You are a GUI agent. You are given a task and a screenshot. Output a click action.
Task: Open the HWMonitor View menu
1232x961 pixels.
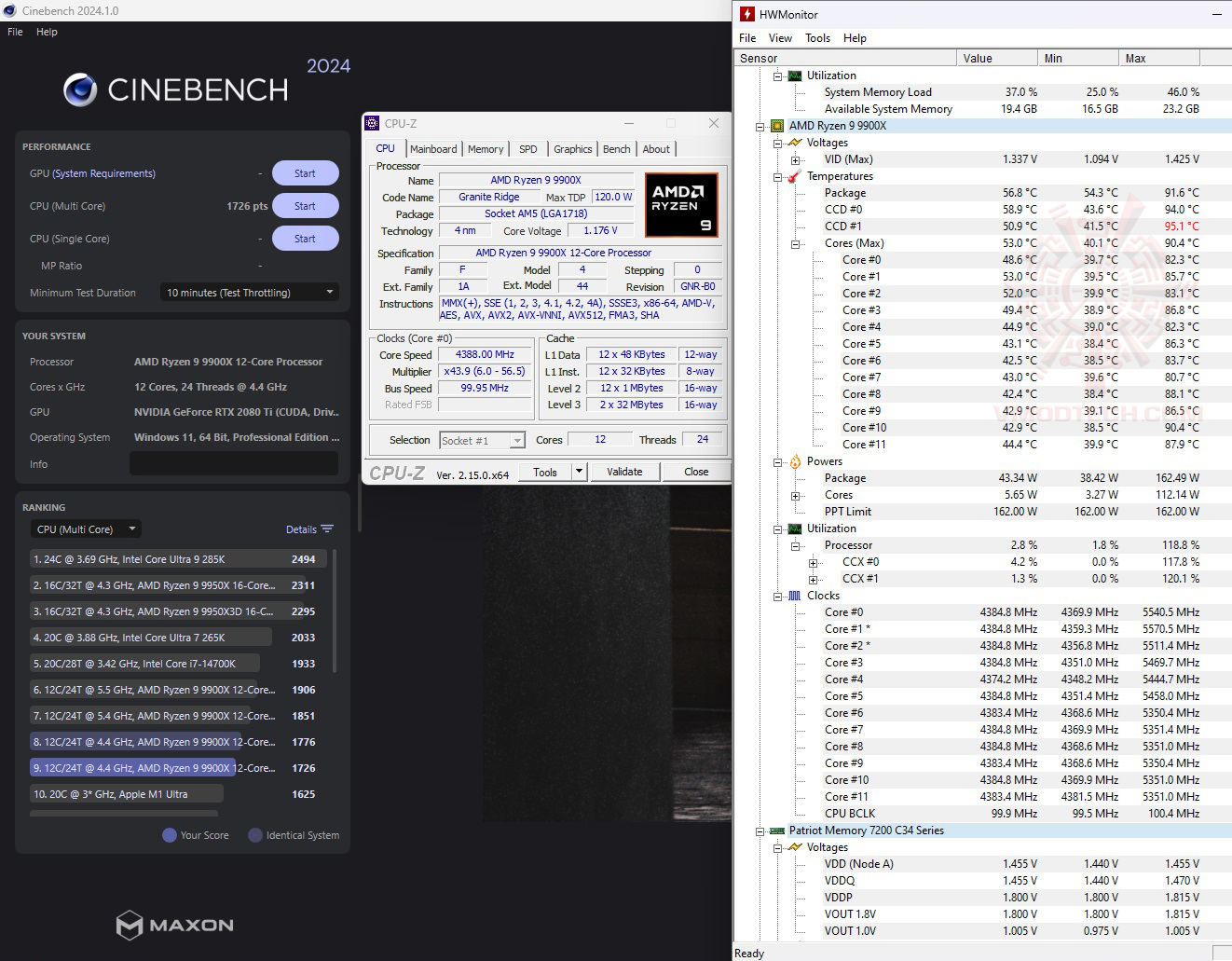coord(780,38)
